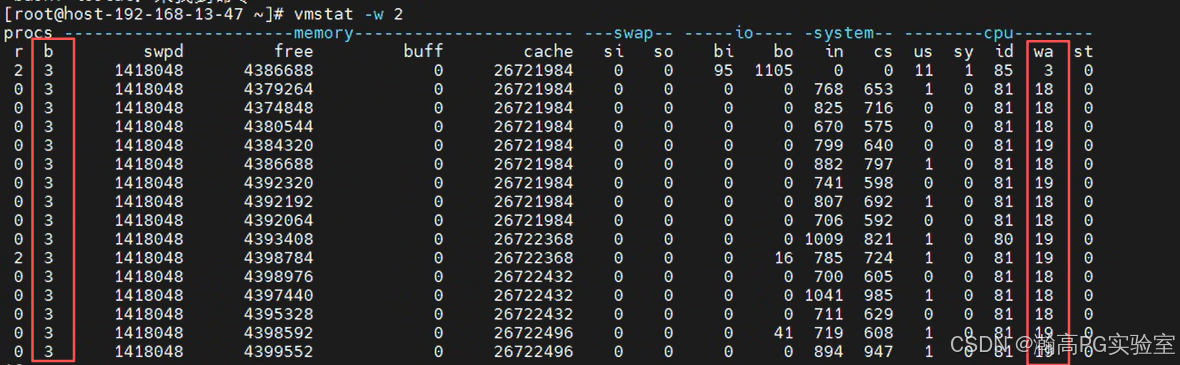This screenshot has height=365, width=1180.
Task: Click the free value 4392320
Action: click(x=278, y=183)
